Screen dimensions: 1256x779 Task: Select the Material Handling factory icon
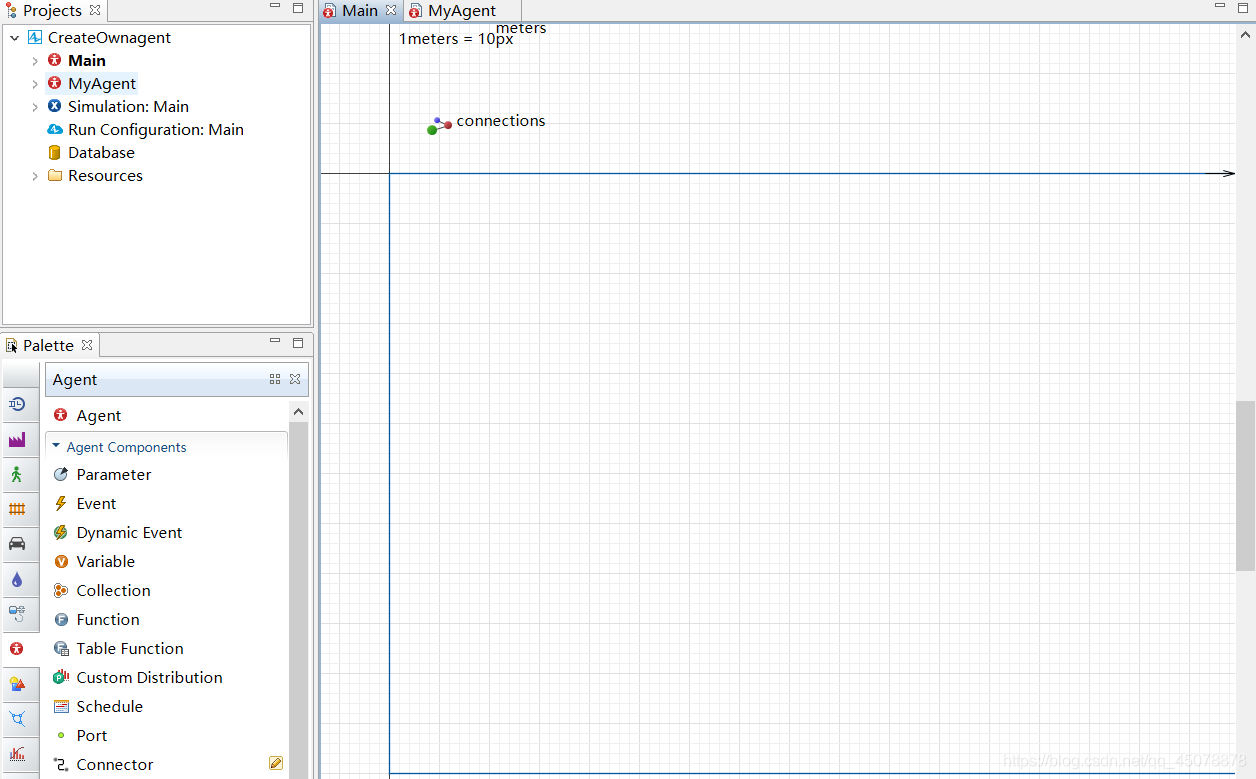17,439
